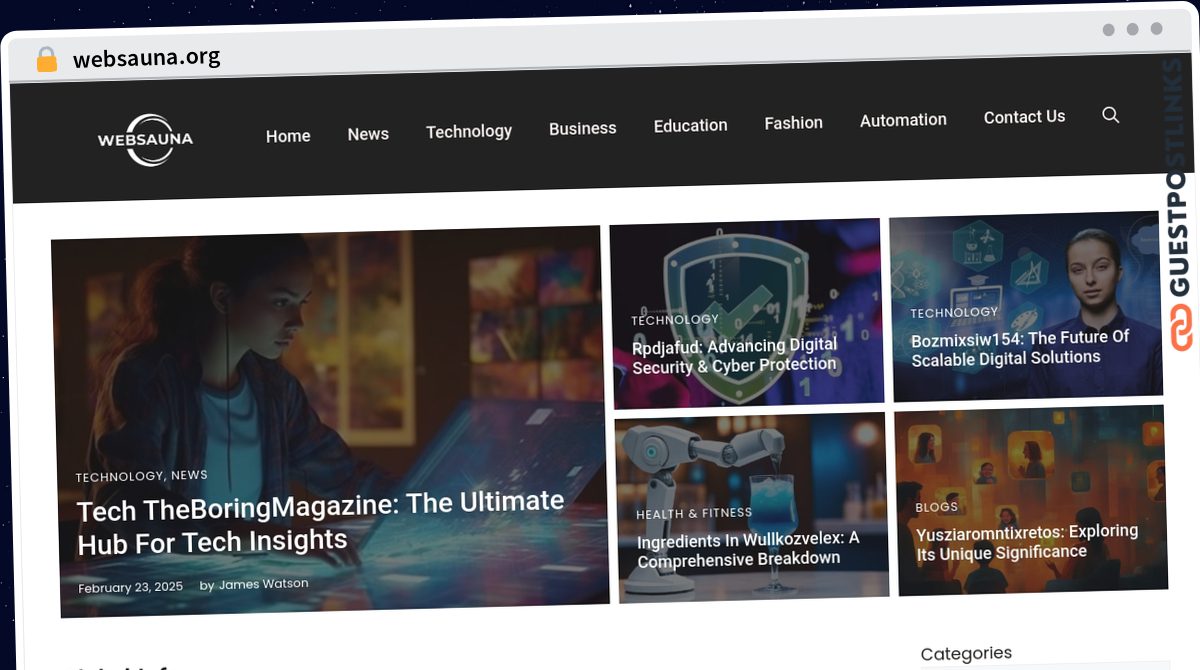The height and width of the screenshot is (670, 1200).
Task: Click the woman with laptop featured image
Action: [329, 422]
